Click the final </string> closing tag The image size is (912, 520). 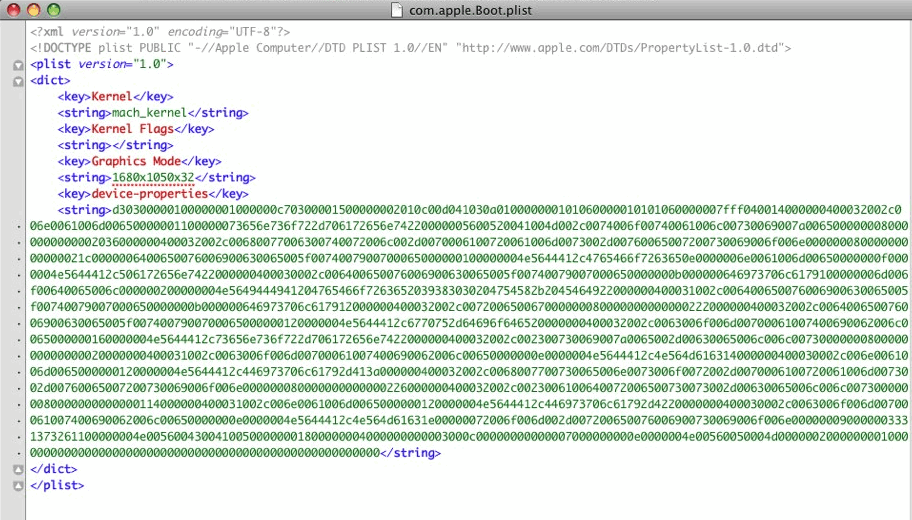tap(411, 453)
